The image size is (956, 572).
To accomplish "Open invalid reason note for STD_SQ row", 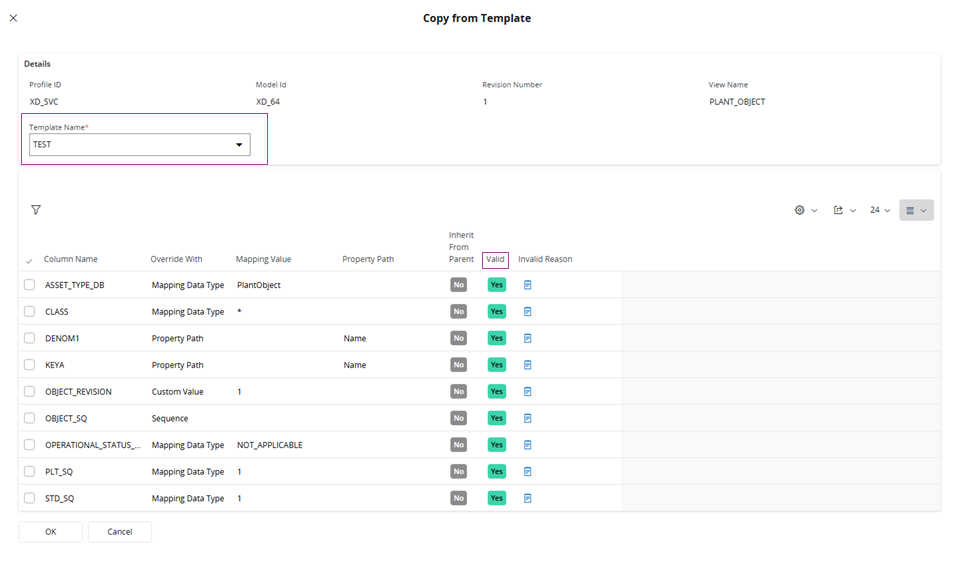I will [x=528, y=498].
